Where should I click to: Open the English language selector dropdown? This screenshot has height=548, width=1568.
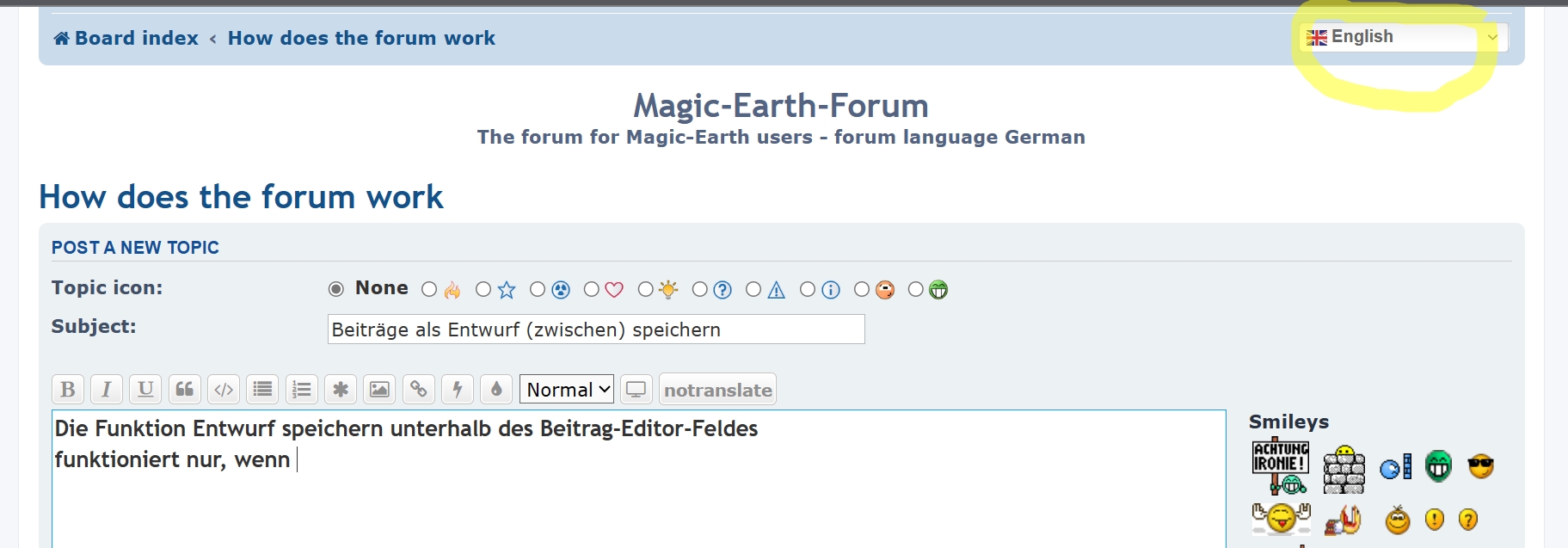[x=1402, y=37]
